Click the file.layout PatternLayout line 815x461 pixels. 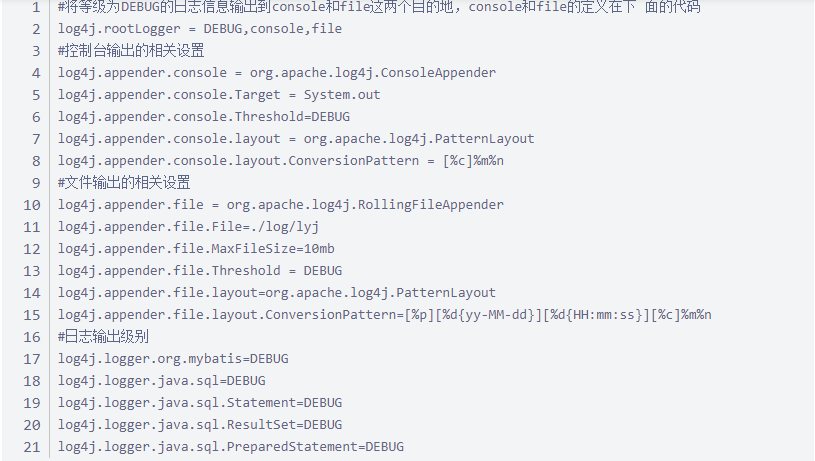click(x=276, y=293)
